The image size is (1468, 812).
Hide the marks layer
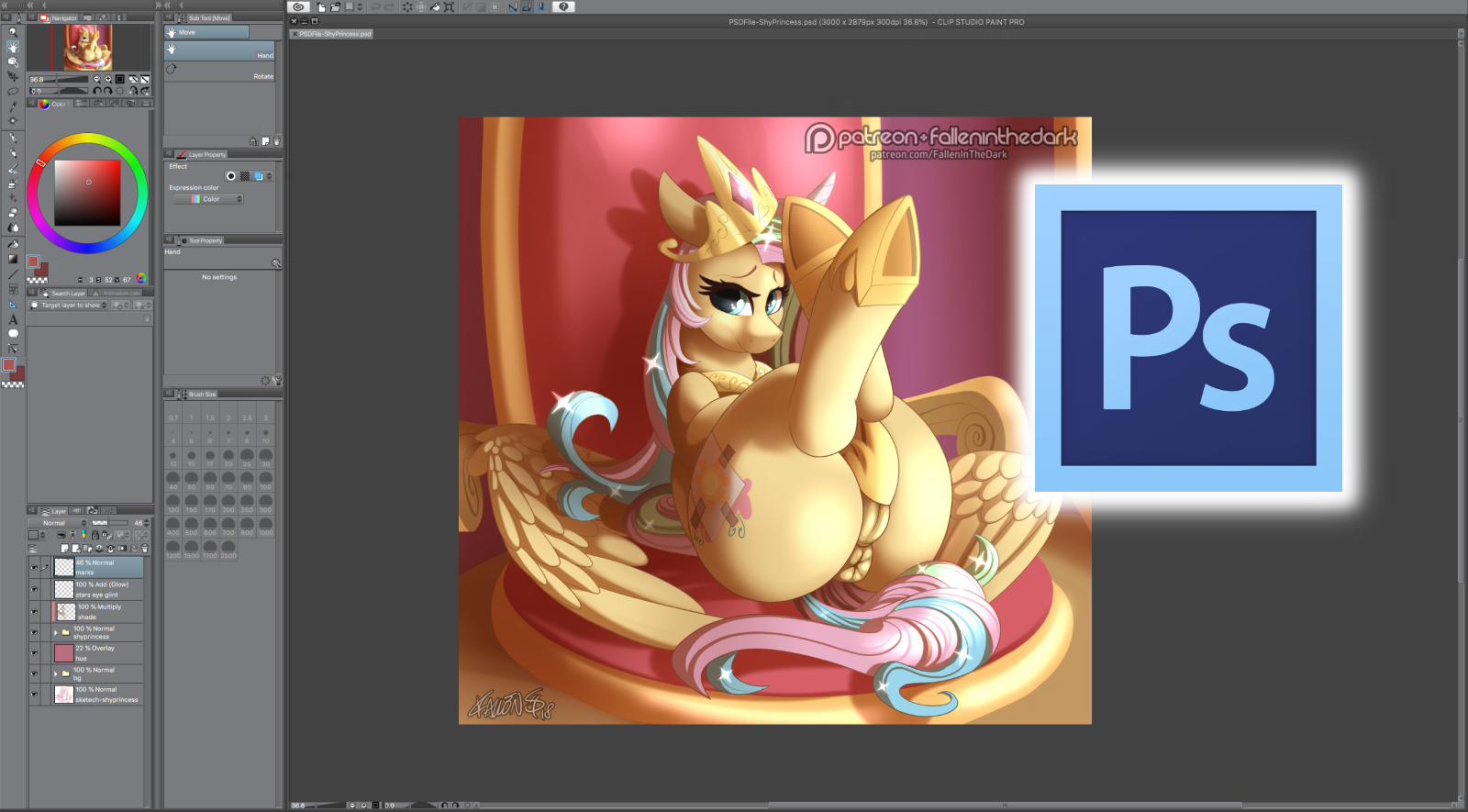(35, 567)
